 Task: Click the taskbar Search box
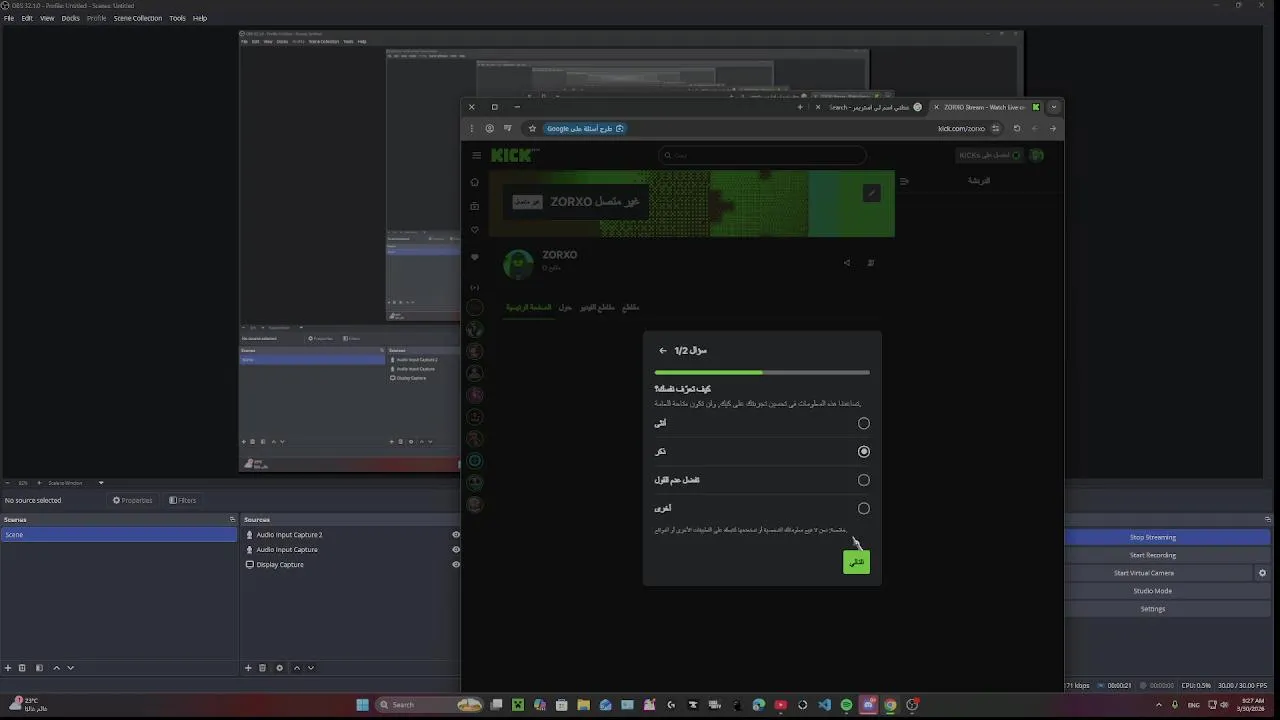coord(428,705)
